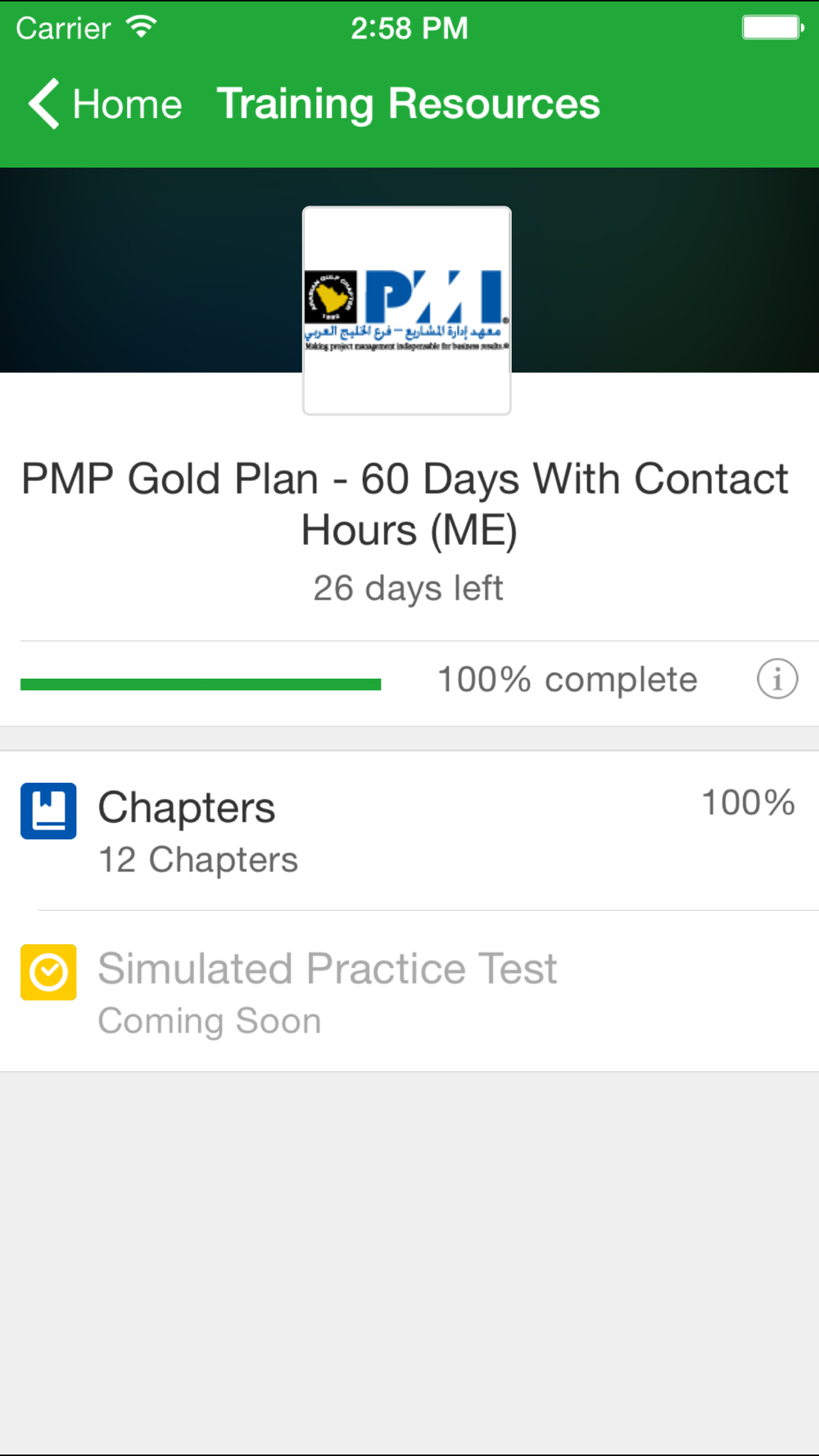The image size is (819, 1456).
Task: Tap the 100% complete text
Action: pyautogui.click(x=568, y=680)
